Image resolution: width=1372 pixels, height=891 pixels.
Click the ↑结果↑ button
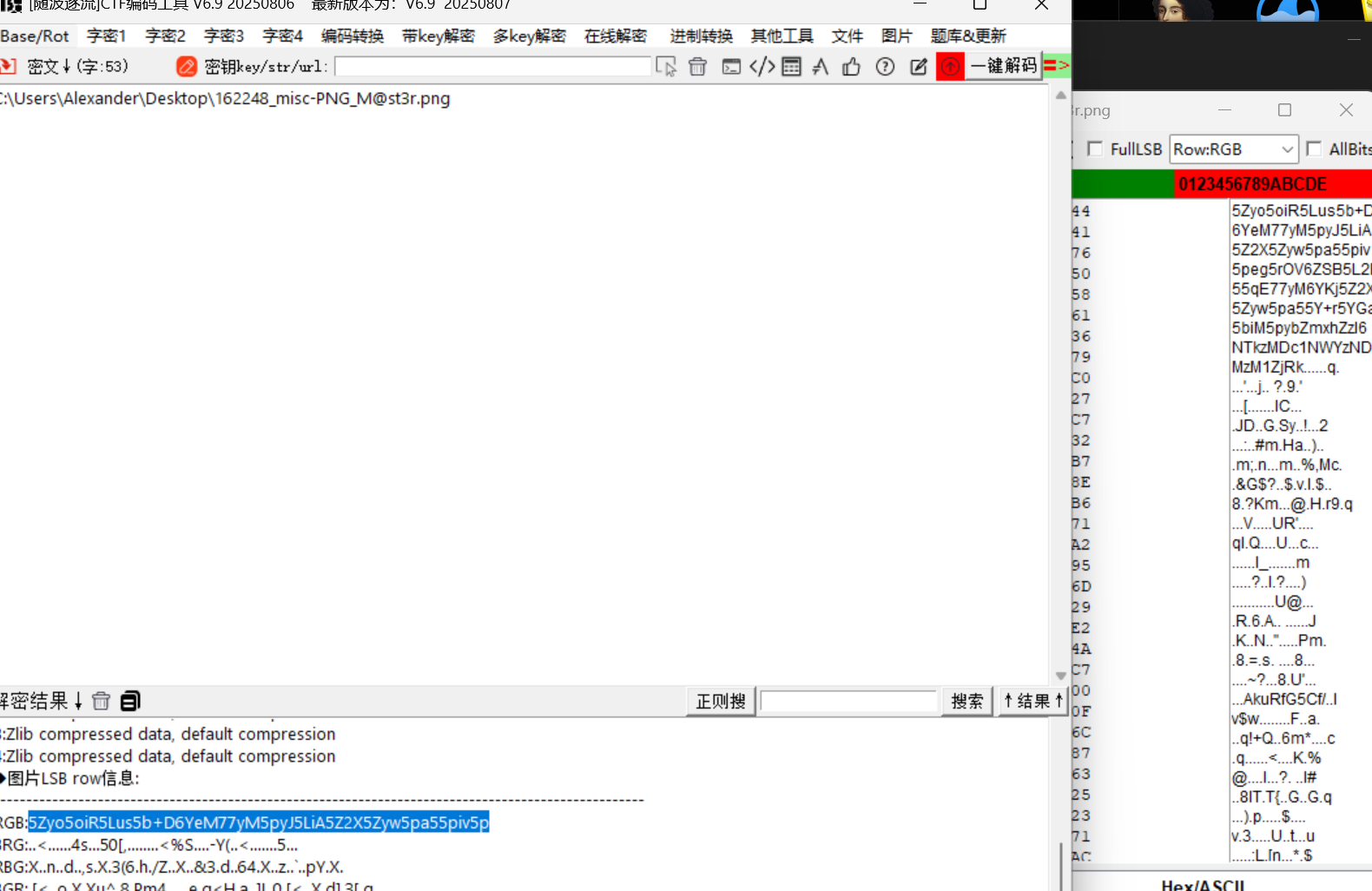1032,701
